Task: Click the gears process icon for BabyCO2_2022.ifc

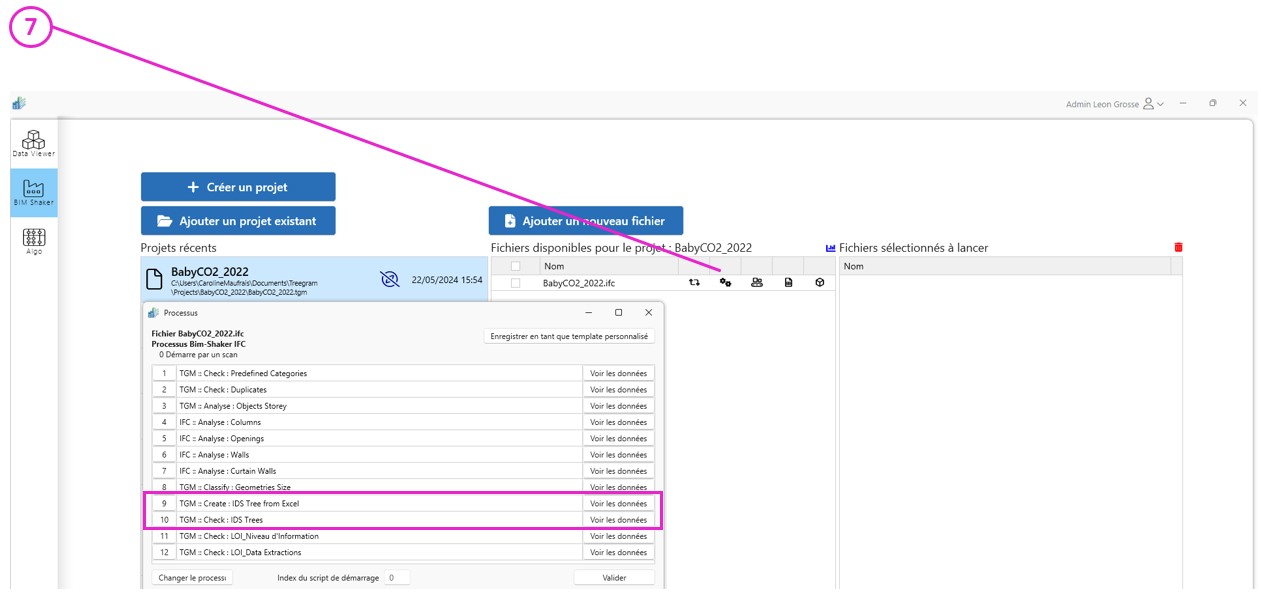Action: point(725,283)
